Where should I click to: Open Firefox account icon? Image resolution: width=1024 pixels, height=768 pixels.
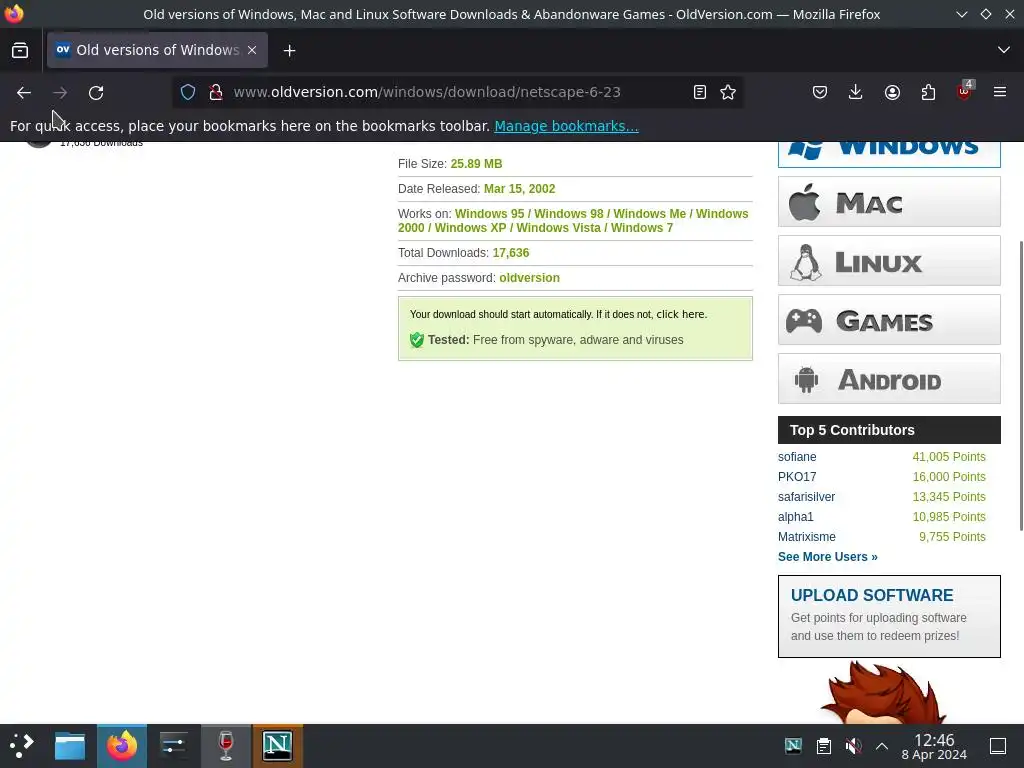coord(892,92)
